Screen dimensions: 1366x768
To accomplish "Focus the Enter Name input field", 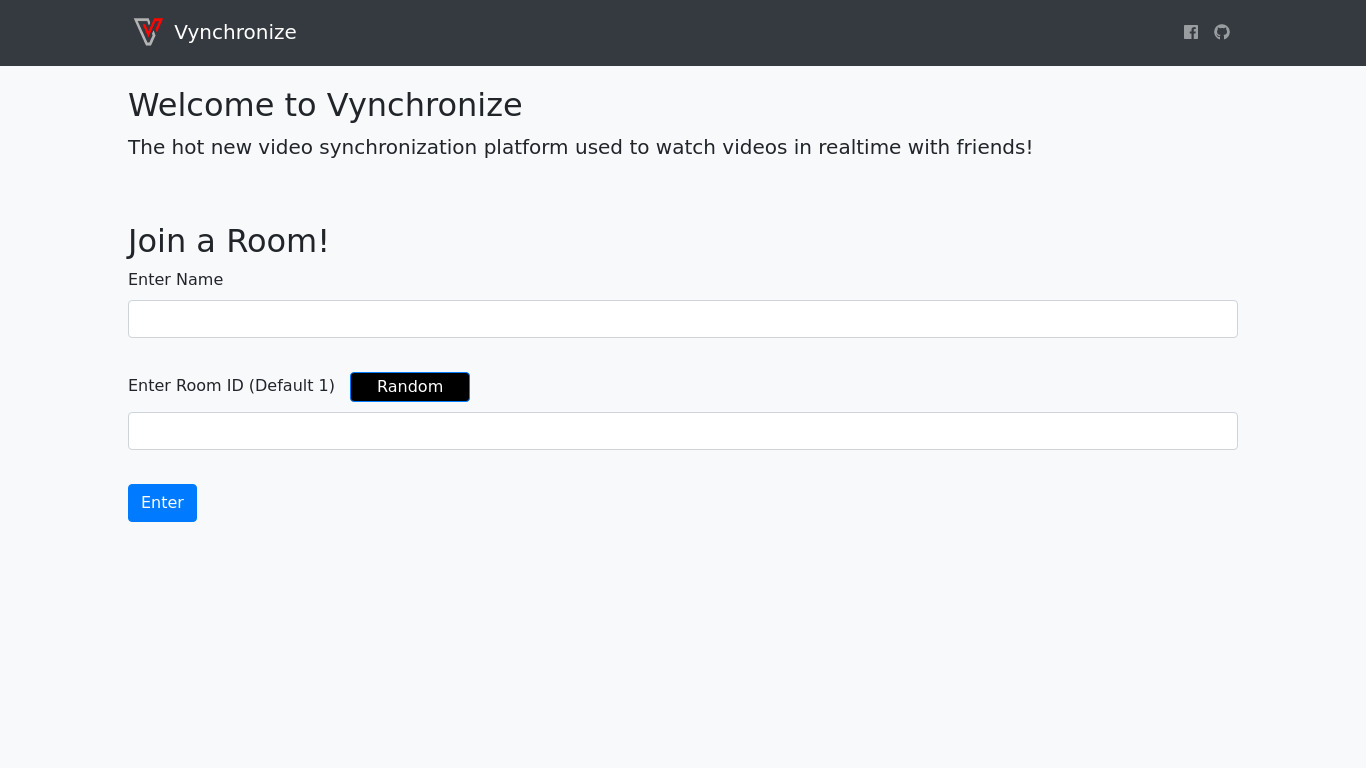I will point(683,319).
